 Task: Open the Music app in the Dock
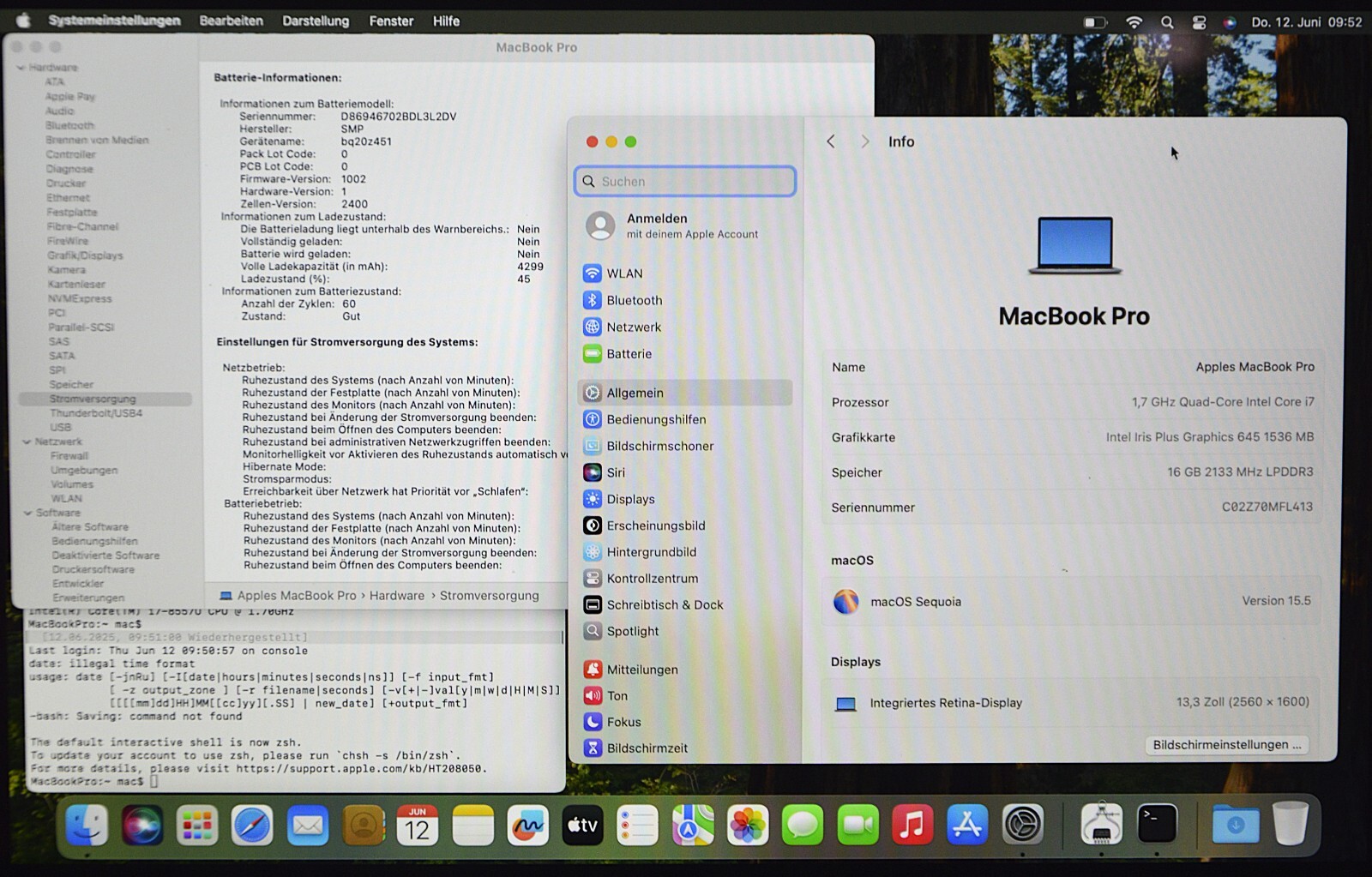pos(912,826)
